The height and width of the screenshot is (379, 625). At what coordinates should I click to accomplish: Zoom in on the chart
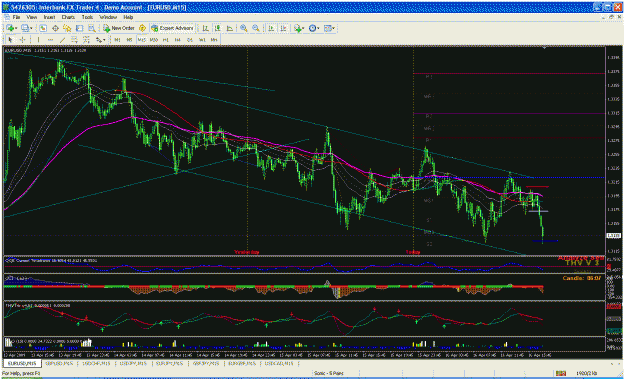click(x=244, y=28)
